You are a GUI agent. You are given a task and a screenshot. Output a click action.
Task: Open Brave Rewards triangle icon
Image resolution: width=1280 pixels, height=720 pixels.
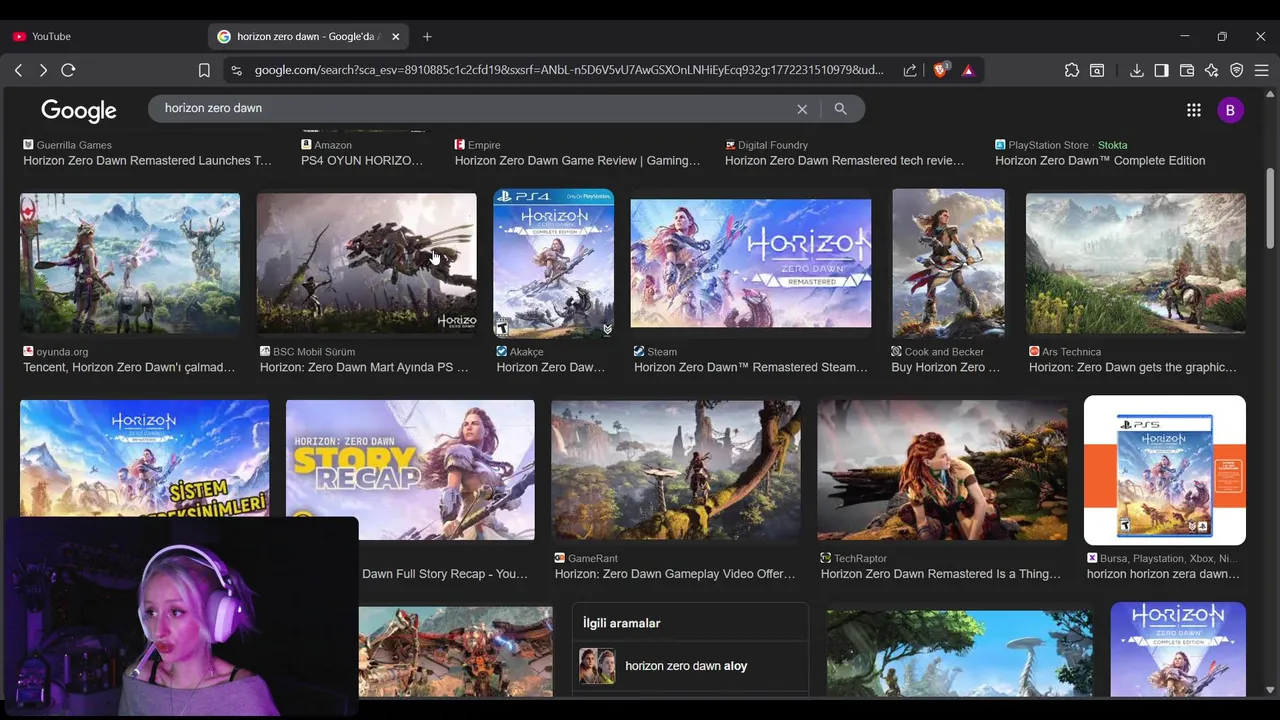coord(968,70)
